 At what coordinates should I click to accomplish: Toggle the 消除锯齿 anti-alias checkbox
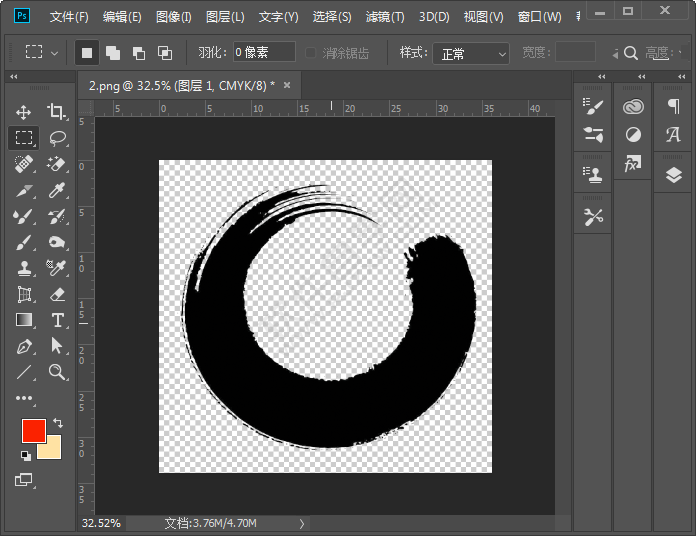click(310, 53)
